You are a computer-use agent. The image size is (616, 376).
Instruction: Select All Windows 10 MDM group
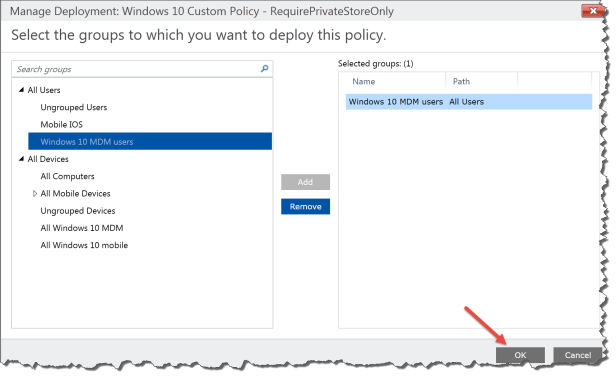(82, 228)
